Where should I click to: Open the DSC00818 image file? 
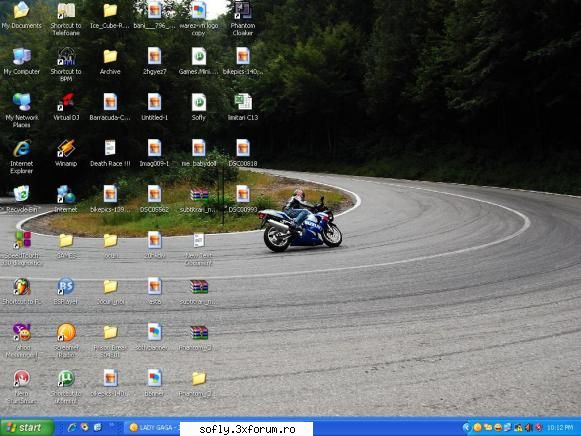click(243, 153)
